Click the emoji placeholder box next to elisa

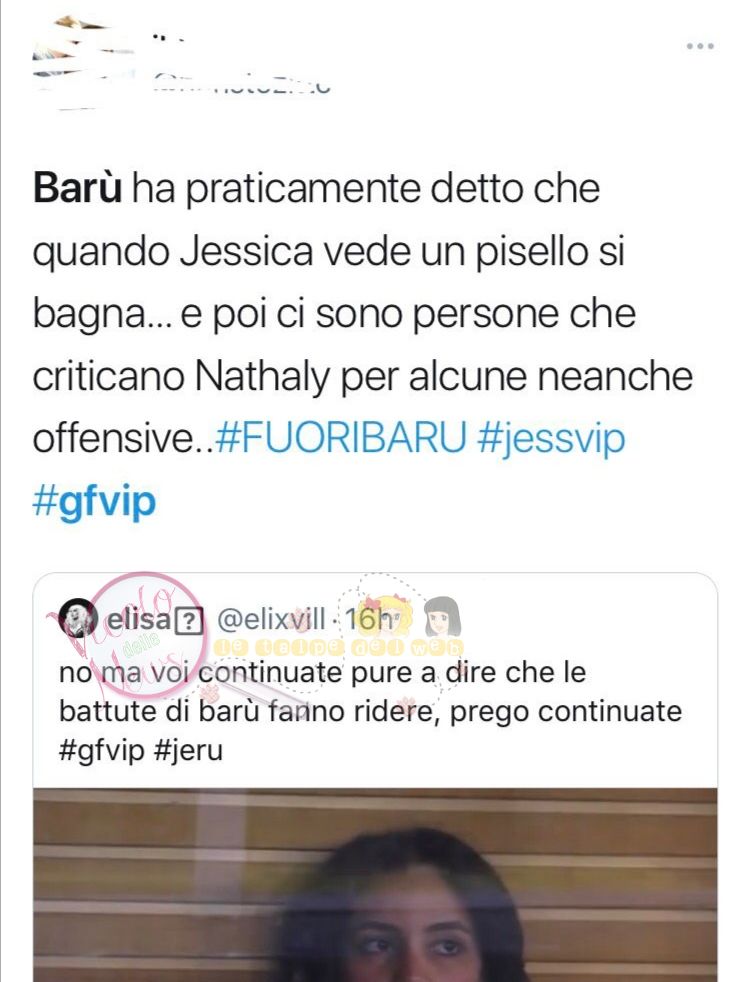190,621
